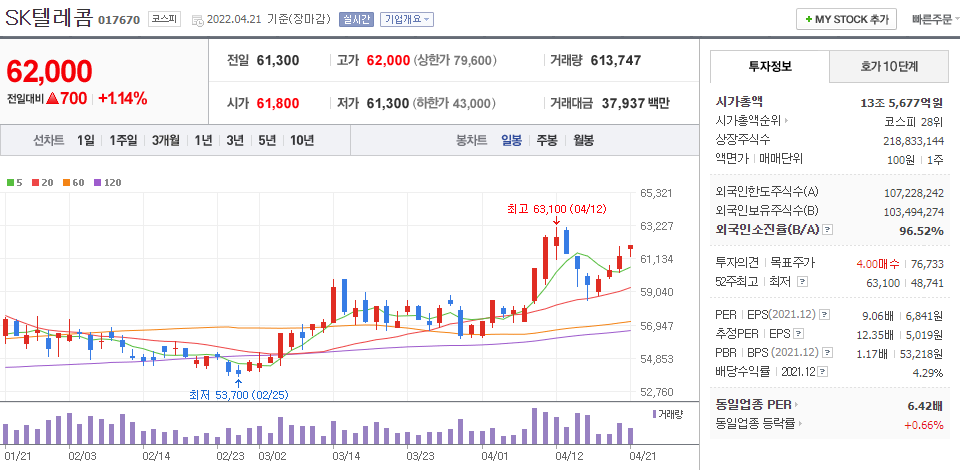Click the red 20-day moving average legend
Viewport: 964px width, 470px height.
coord(42,183)
